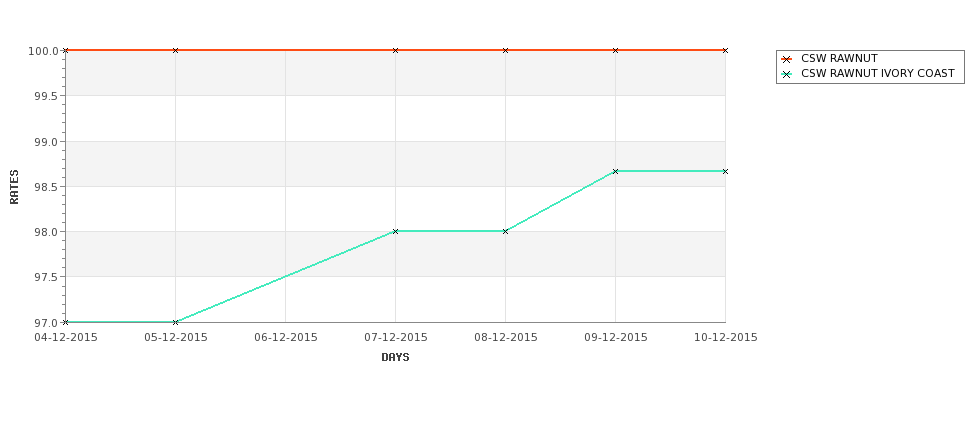Select Ivory Coast data point on 08-12-2015
975x429 pixels.
pos(506,231)
